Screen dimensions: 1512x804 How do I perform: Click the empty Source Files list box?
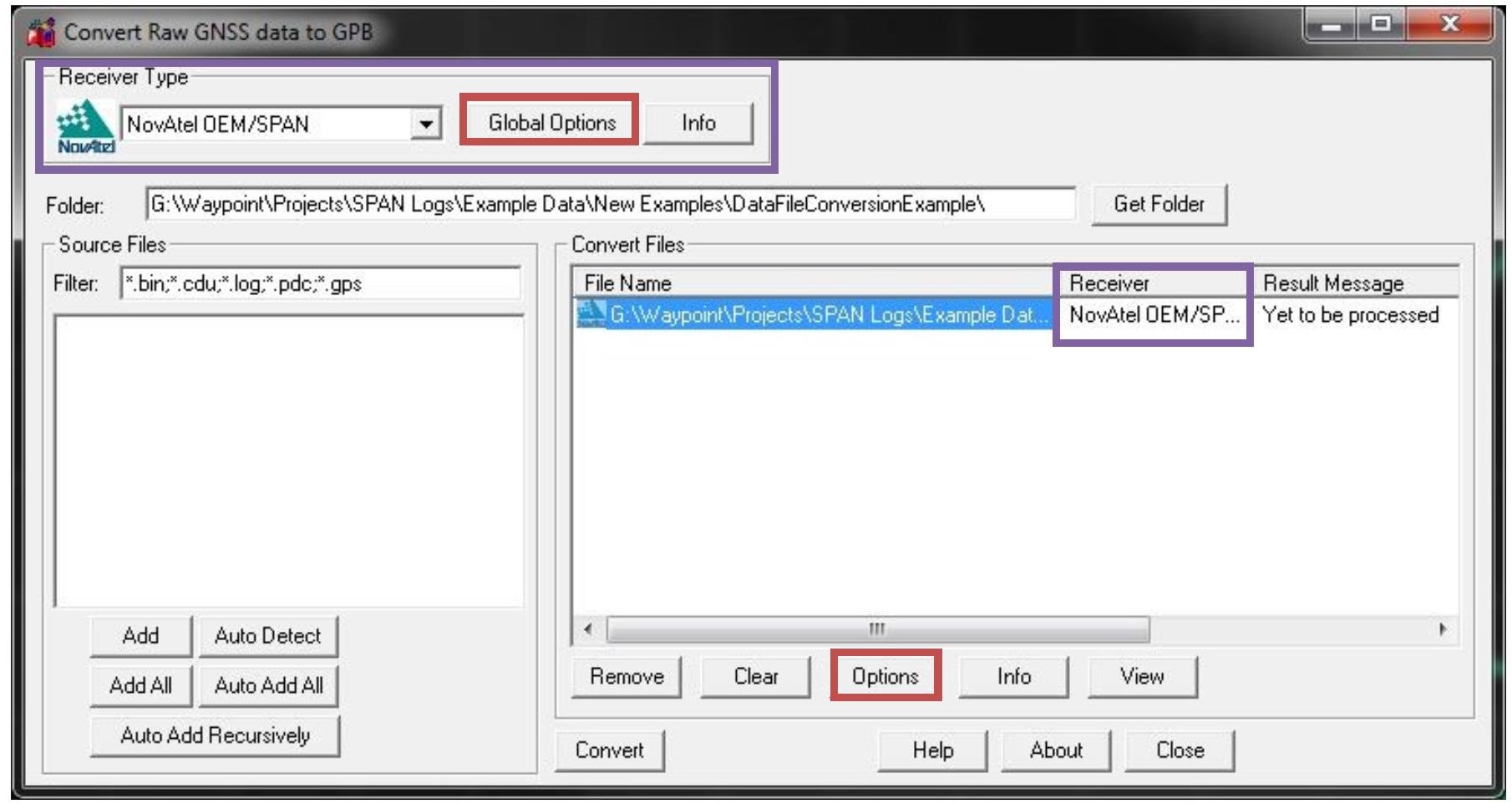point(289,461)
